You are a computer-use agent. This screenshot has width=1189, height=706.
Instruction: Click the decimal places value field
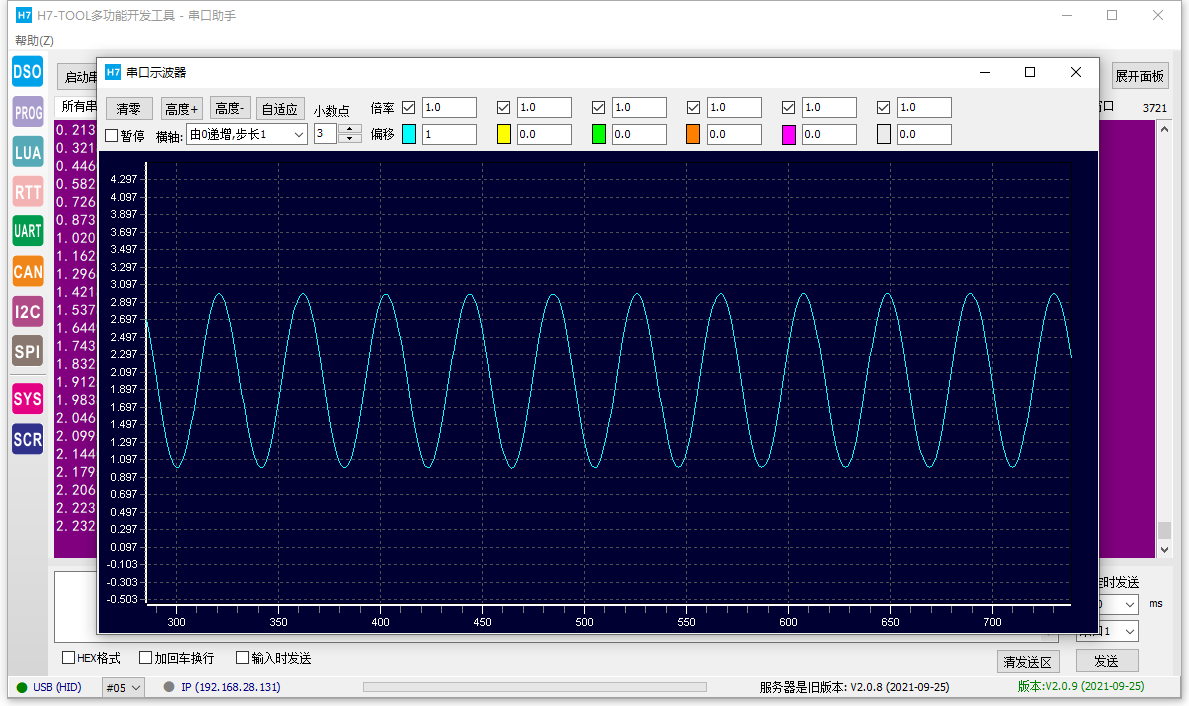point(326,133)
